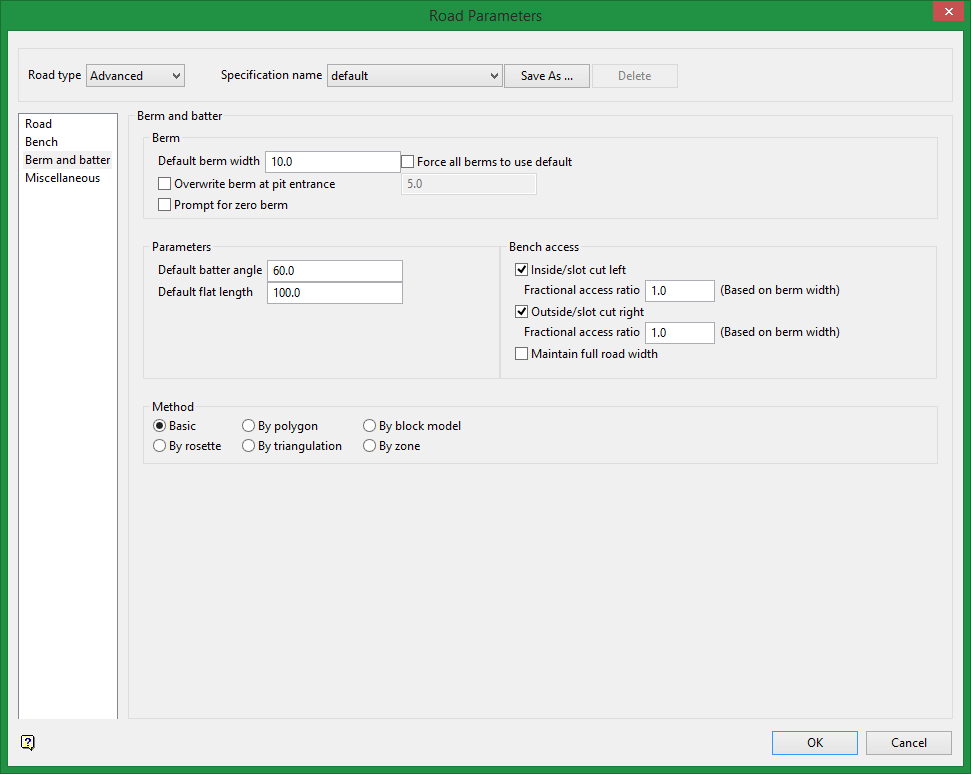The image size is (971, 774).
Task: Enable Force all berms to use default
Action: [x=408, y=162]
